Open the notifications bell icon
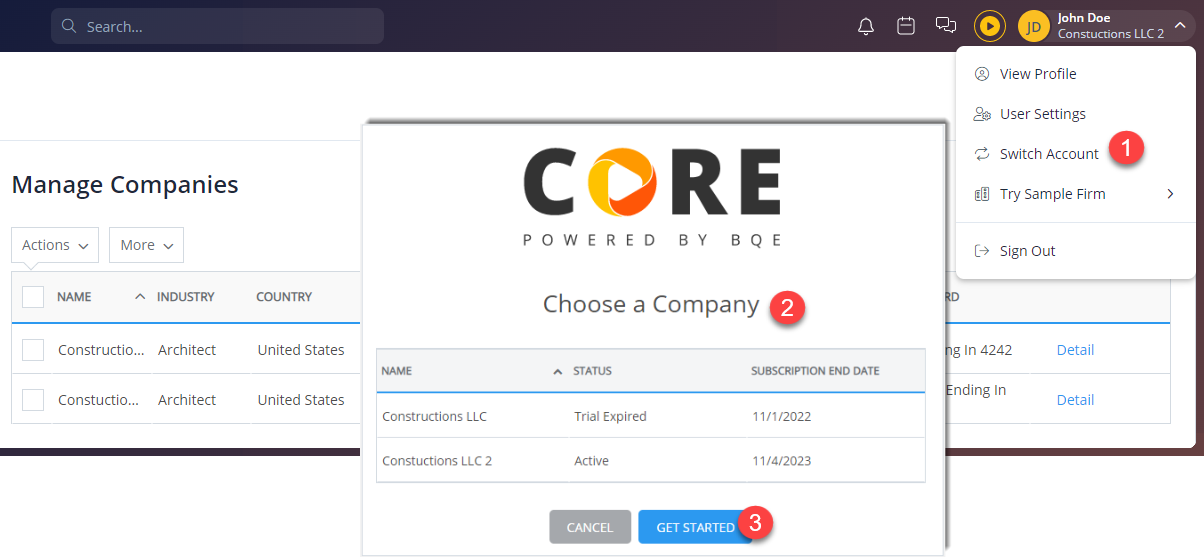The width and height of the screenshot is (1204, 557). point(866,26)
